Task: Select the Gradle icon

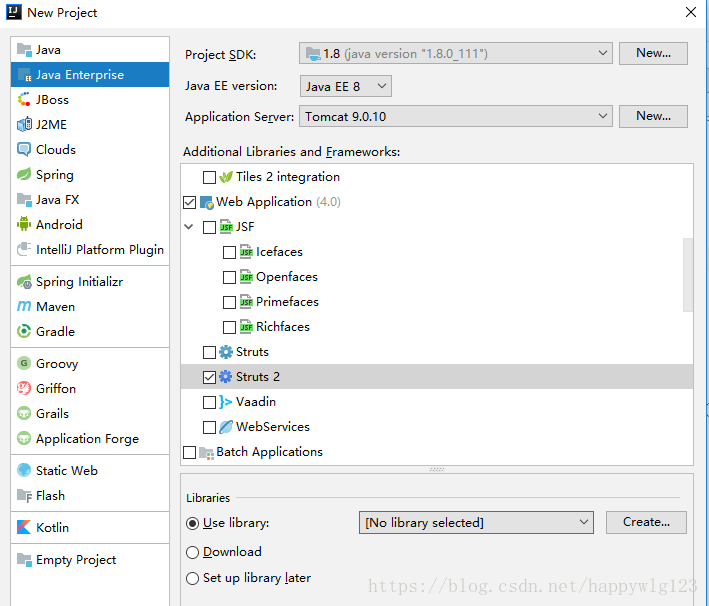Action: [24, 331]
